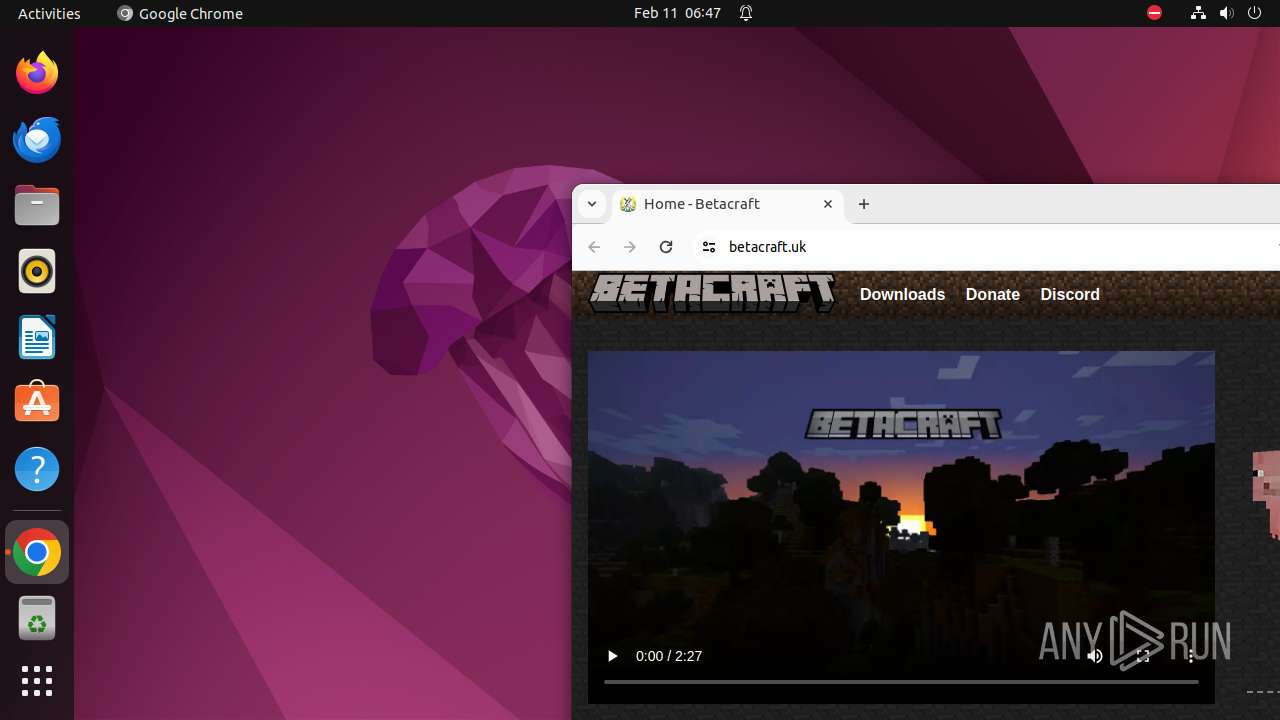1280x720 pixels.
Task: Go back in Chrome
Action: pos(594,247)
